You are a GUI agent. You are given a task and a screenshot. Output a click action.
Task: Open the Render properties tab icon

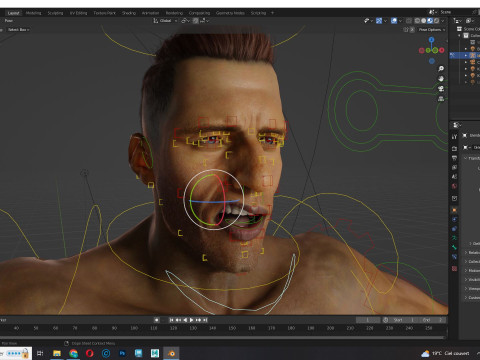(454, 148)
